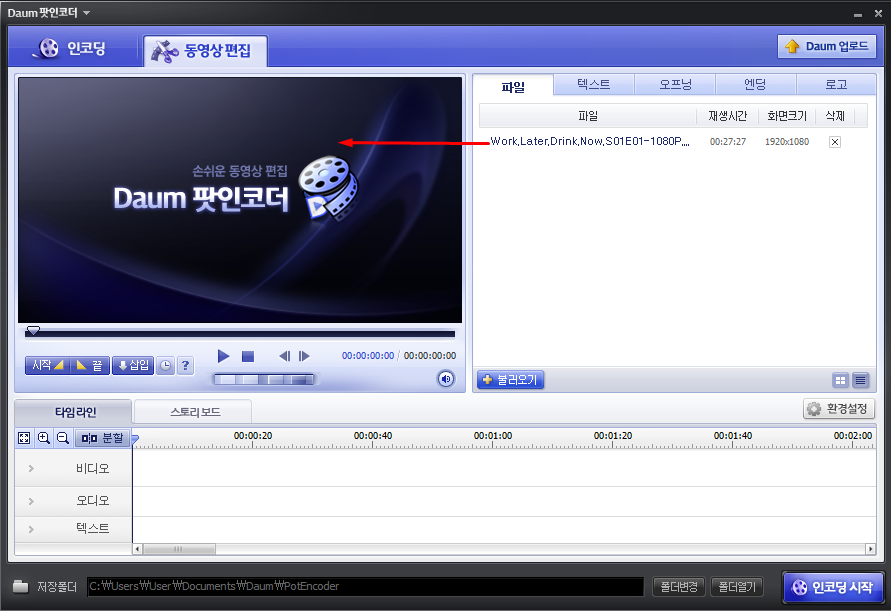Click the timeline horizontal scrollbar thumb
The width and height of the screenshot is (891, 611).
[x=179, y=549]
